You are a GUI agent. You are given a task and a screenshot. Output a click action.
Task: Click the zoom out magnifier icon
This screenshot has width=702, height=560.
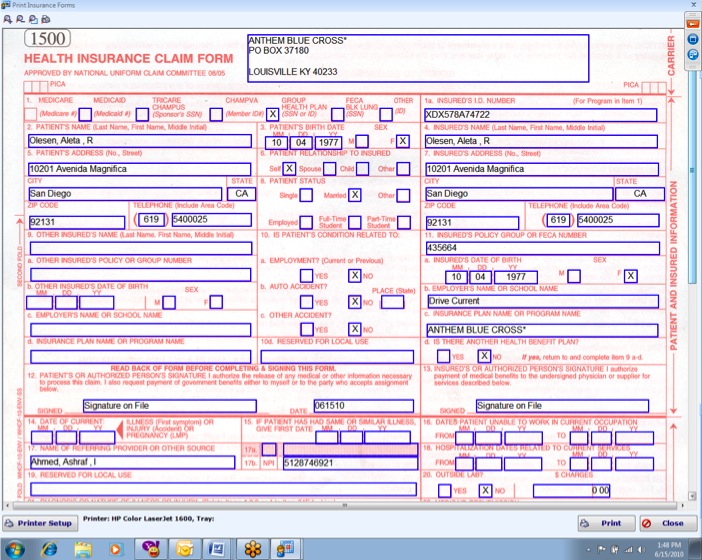[x=20, y=19]
